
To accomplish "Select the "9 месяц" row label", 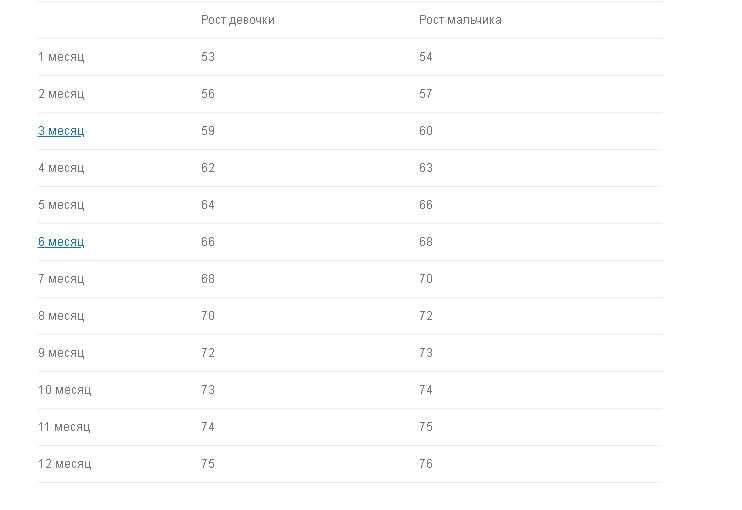I will pyautogui.click(x=61, y=353).
